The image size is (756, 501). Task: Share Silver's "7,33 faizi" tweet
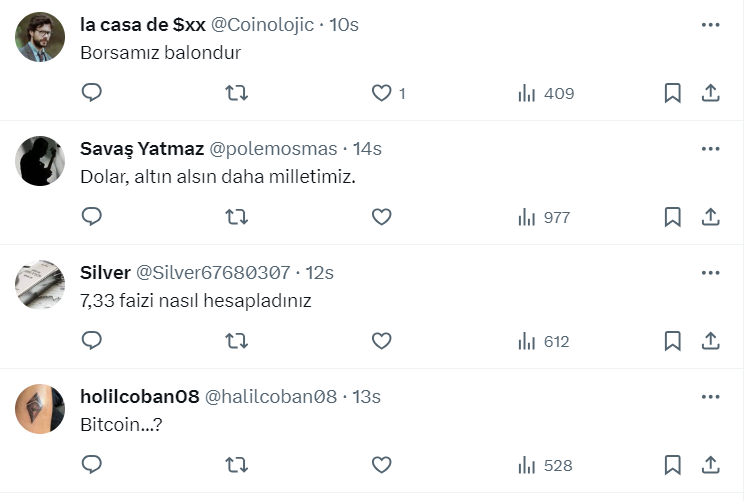click(x=711, y=341)
